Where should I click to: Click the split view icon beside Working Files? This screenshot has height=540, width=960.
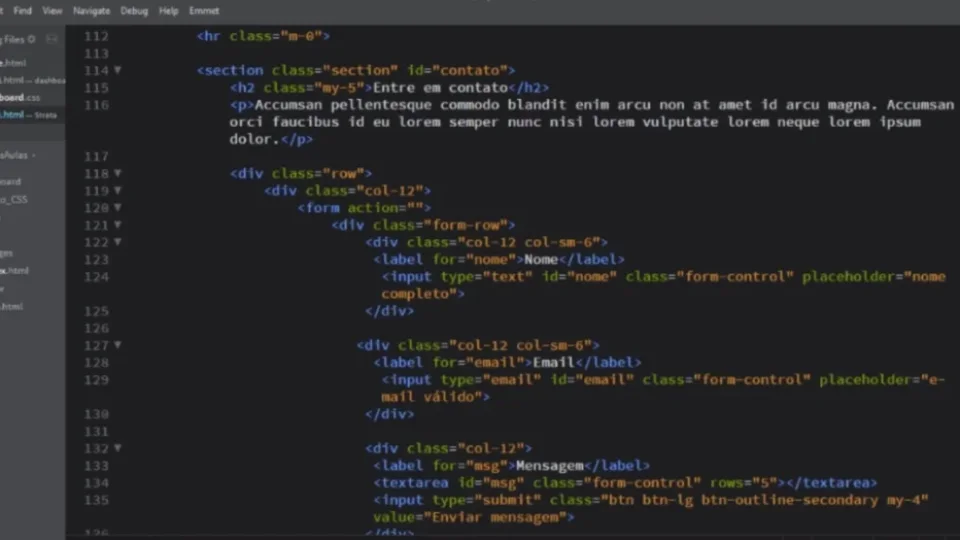[52, 39]
